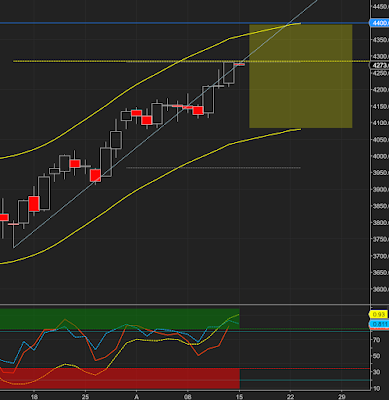The image size is (389, 400).
Task: Click the oscillator axis label 50
Action: (377, 356)
